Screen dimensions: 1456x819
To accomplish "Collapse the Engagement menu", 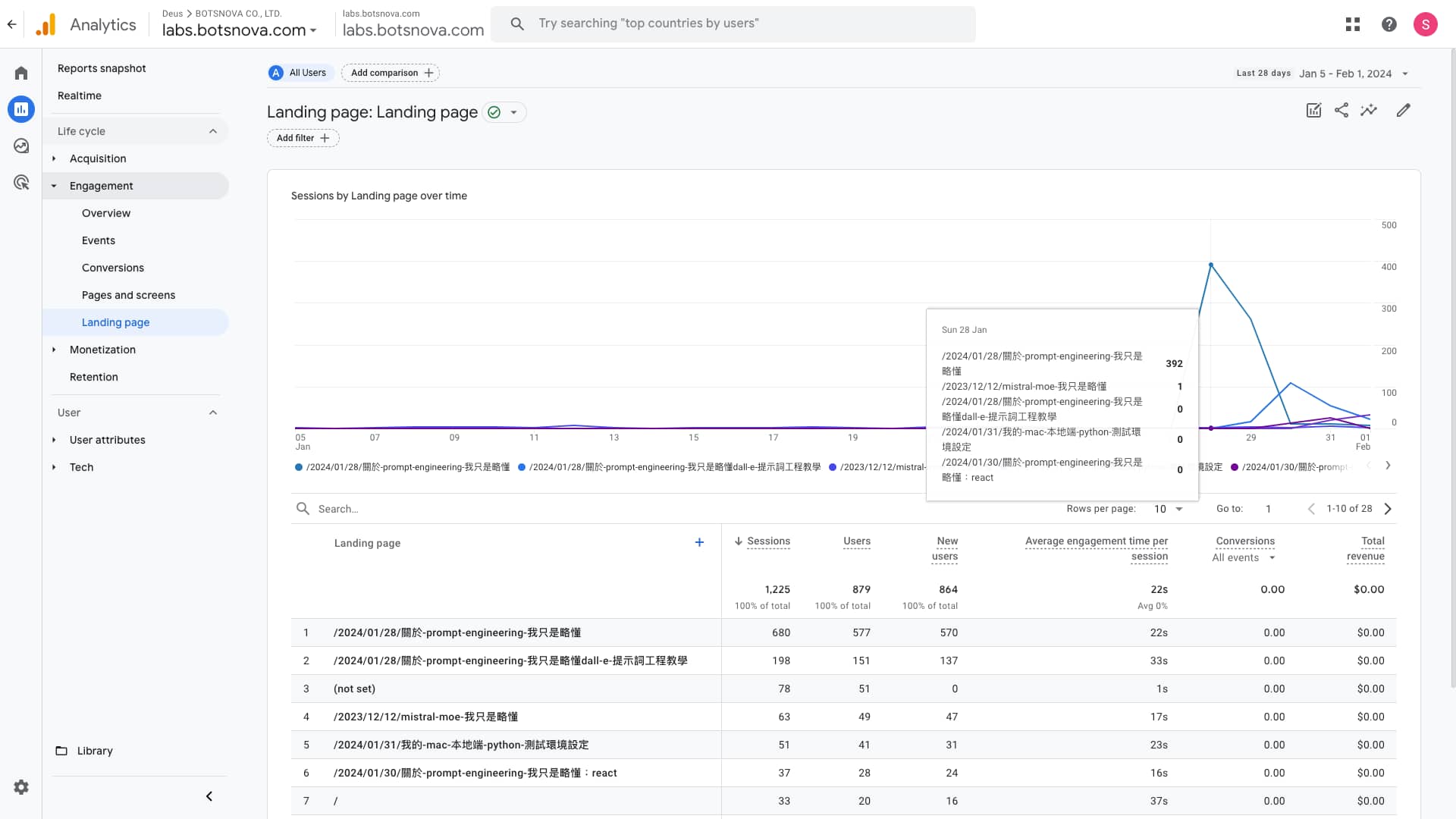I will point(54,186).
